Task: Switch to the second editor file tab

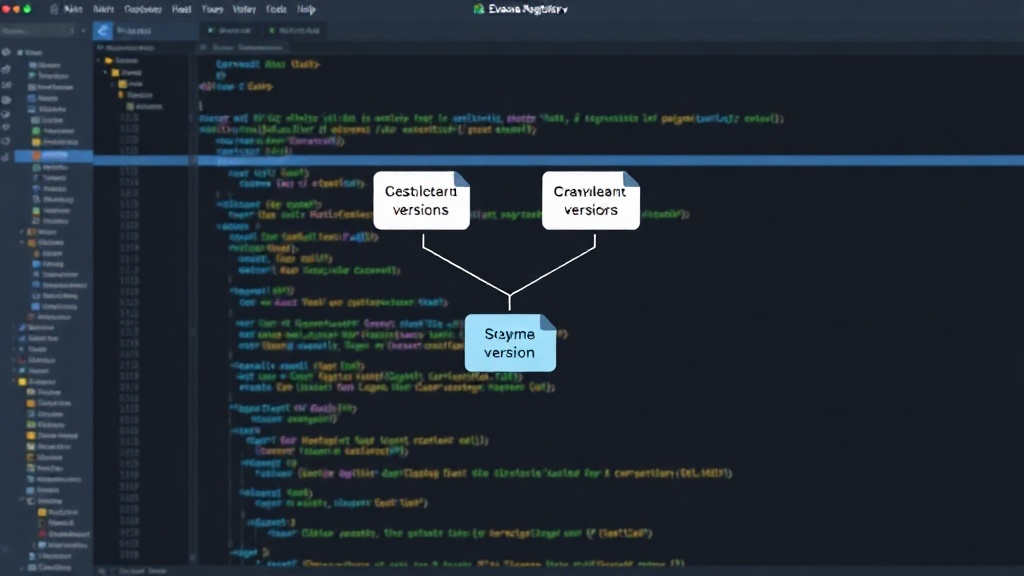Action: pos(295,31)
